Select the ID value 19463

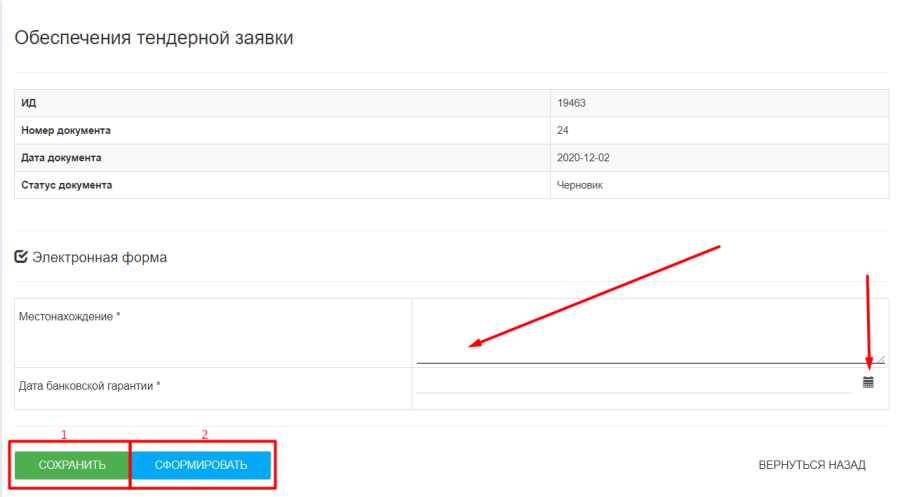pos(572,103)
